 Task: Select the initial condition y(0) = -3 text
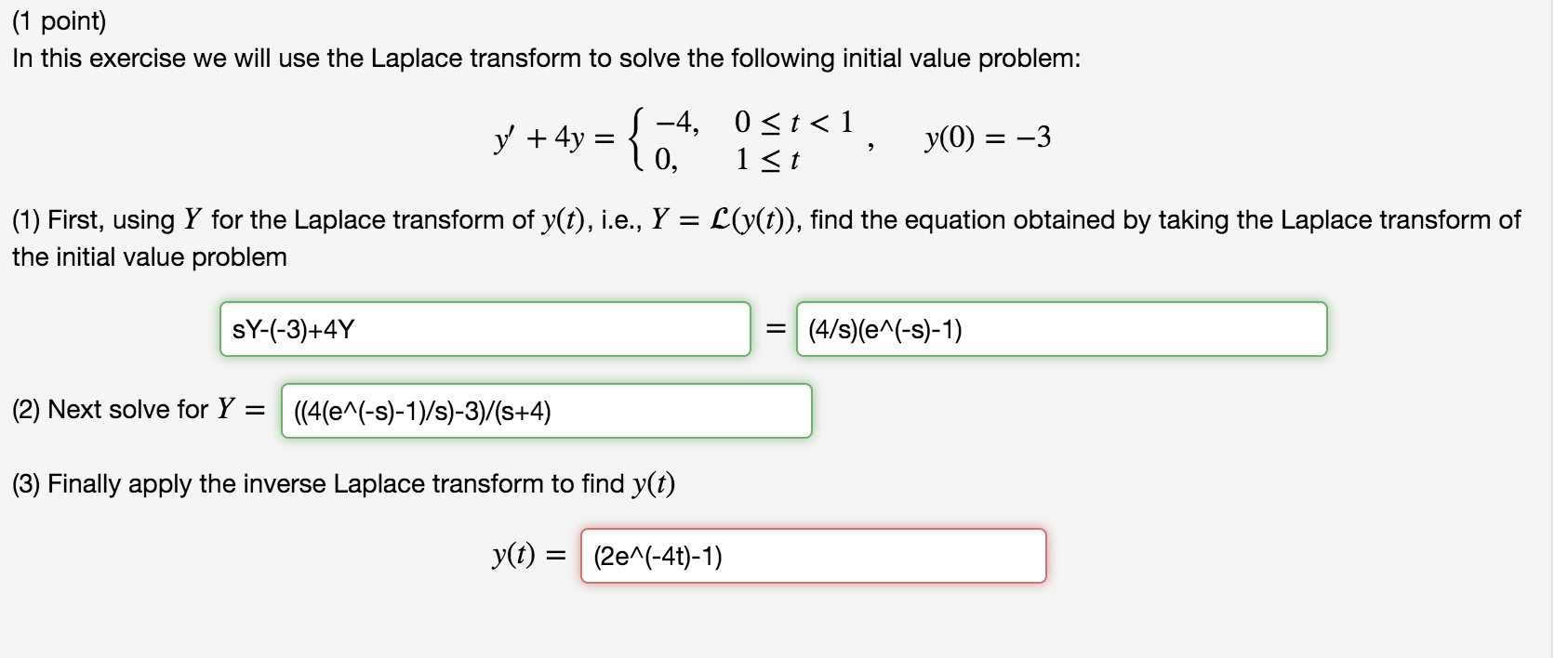coord(985,139)
